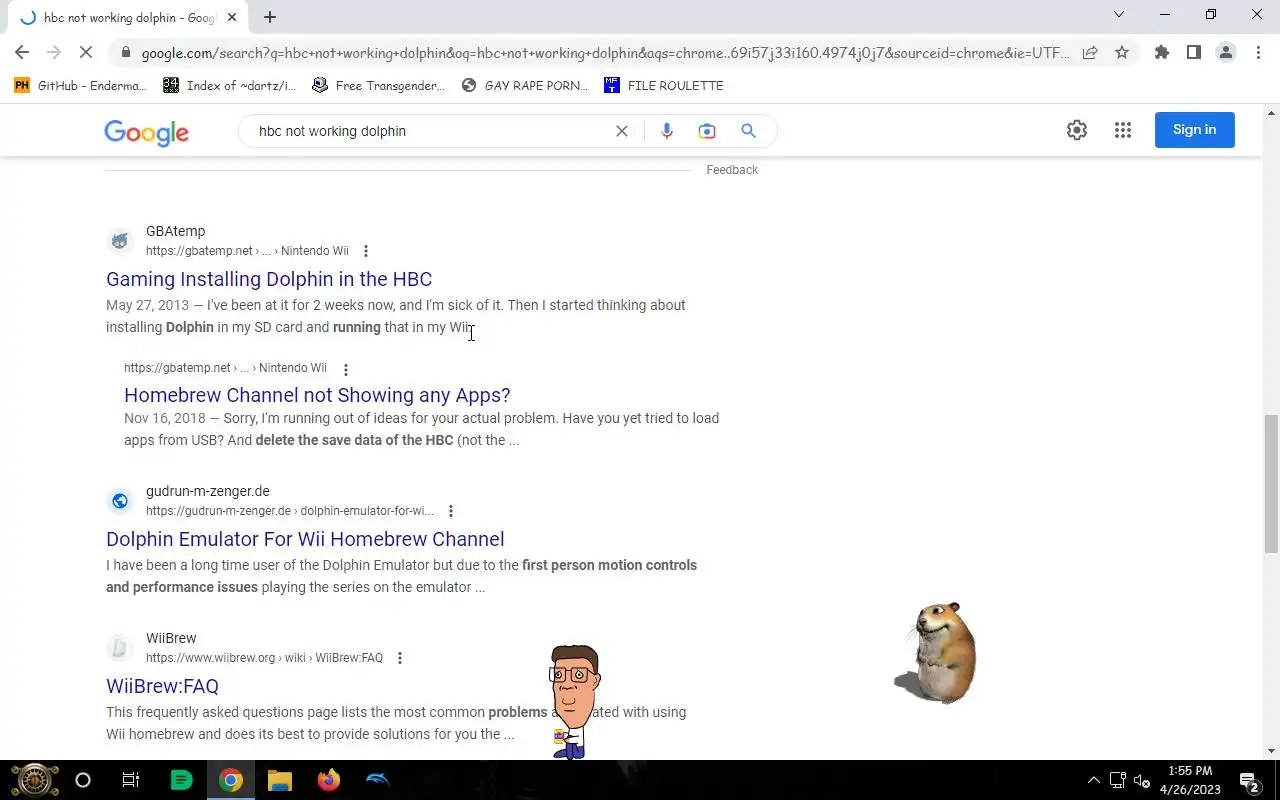Open FILE ROULETTE bookmark
This screenshot has height=800, width=1280.
point(664,85)
